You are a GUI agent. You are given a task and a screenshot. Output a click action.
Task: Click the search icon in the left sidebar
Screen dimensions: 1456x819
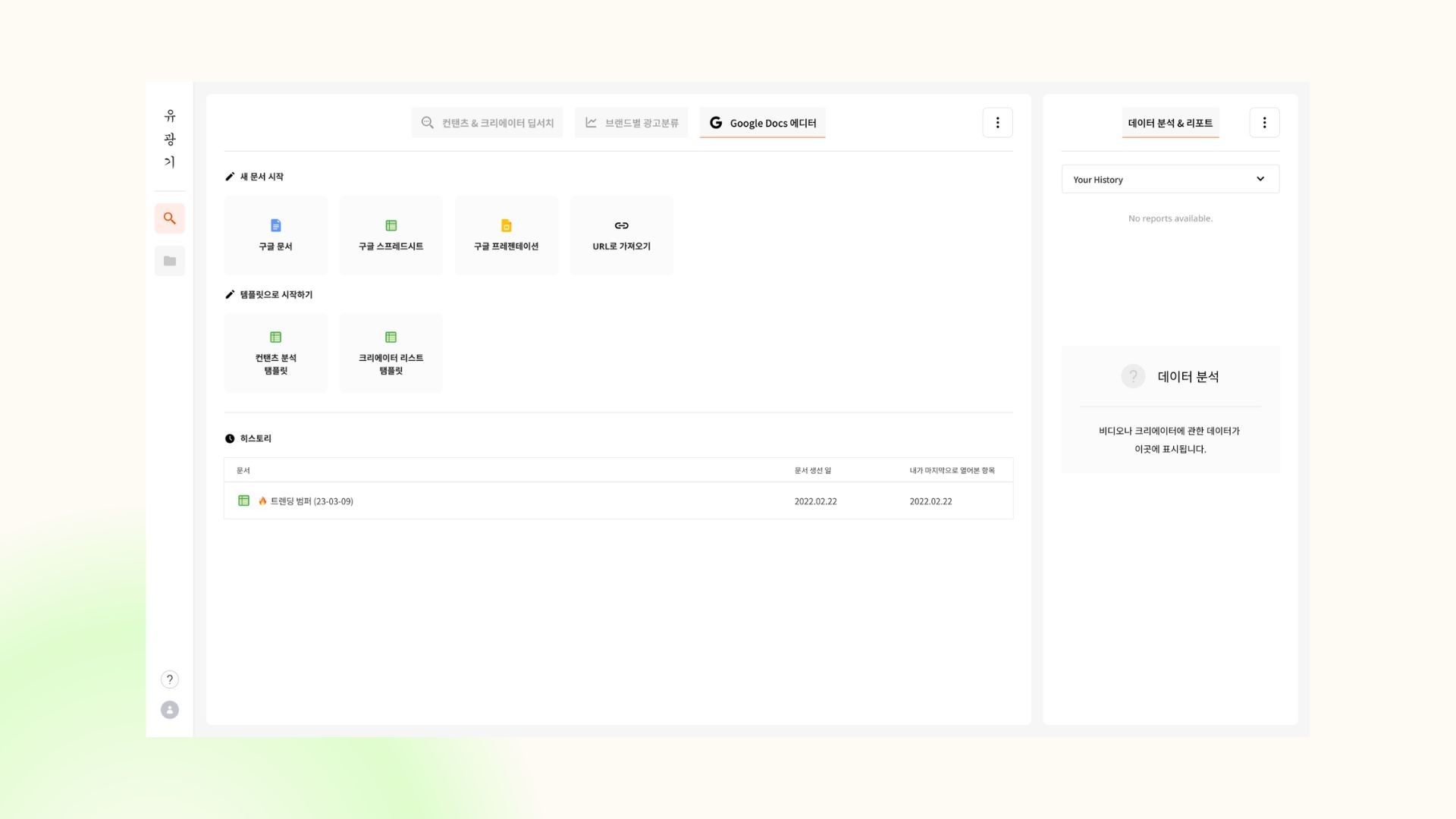point(170,218)
